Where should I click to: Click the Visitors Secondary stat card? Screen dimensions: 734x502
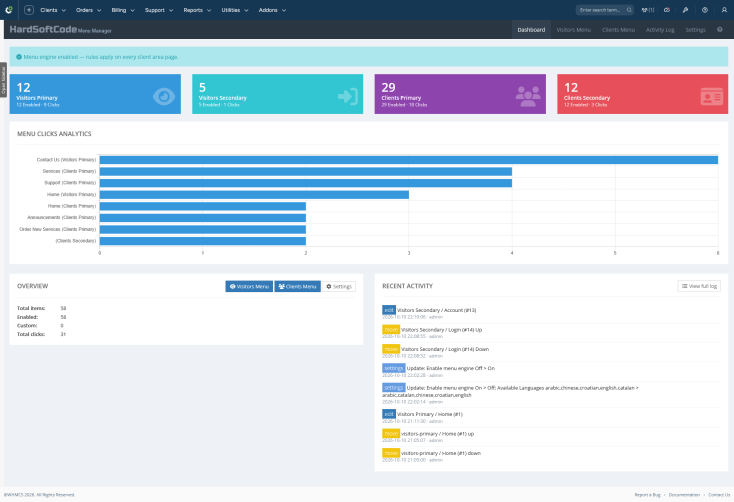(x=278, y=94)
